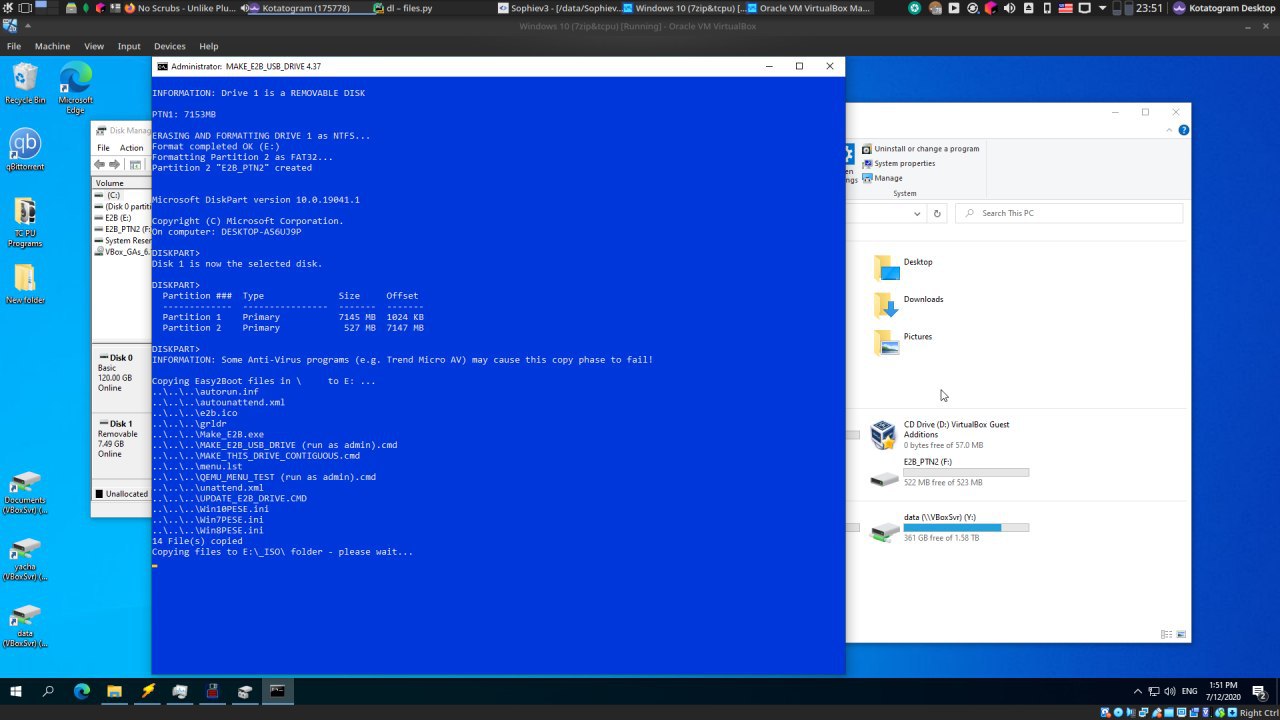The image size is (1280, 720).
Task: Open the Windows Start menu
Action: (16, 691)
